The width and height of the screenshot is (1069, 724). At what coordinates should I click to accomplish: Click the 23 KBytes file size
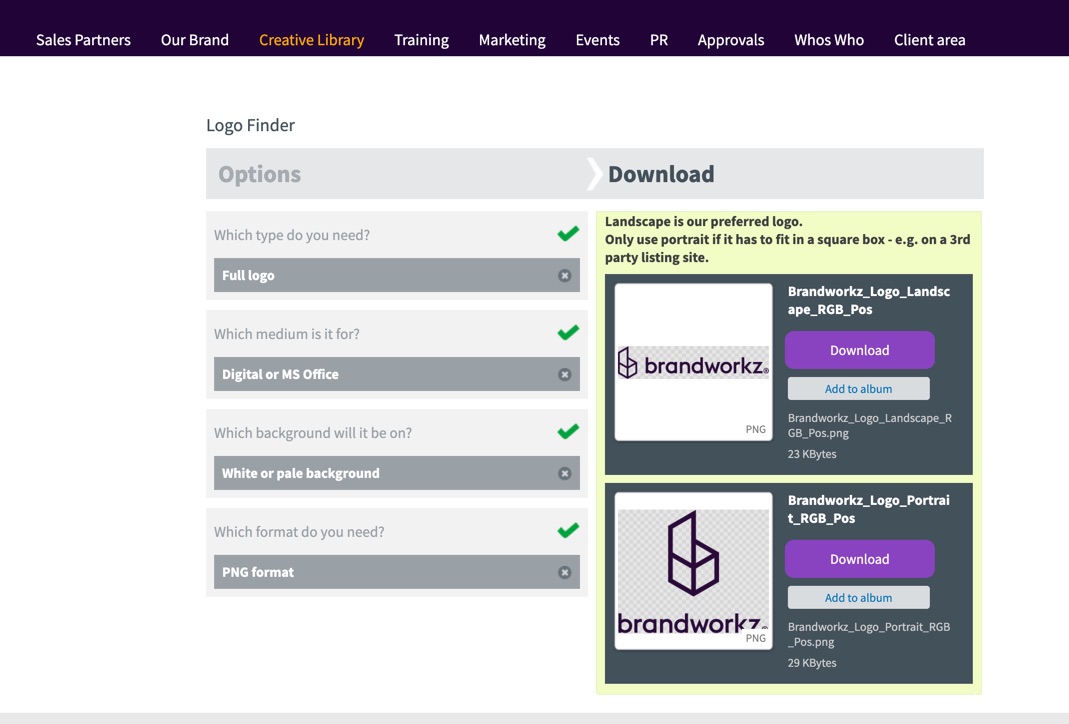tap(811, 454)
